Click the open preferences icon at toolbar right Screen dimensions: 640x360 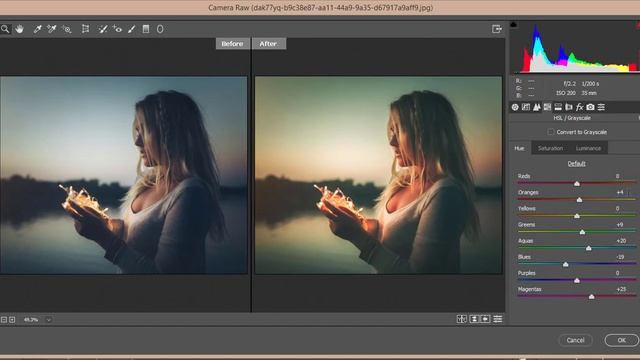point(497,29)
